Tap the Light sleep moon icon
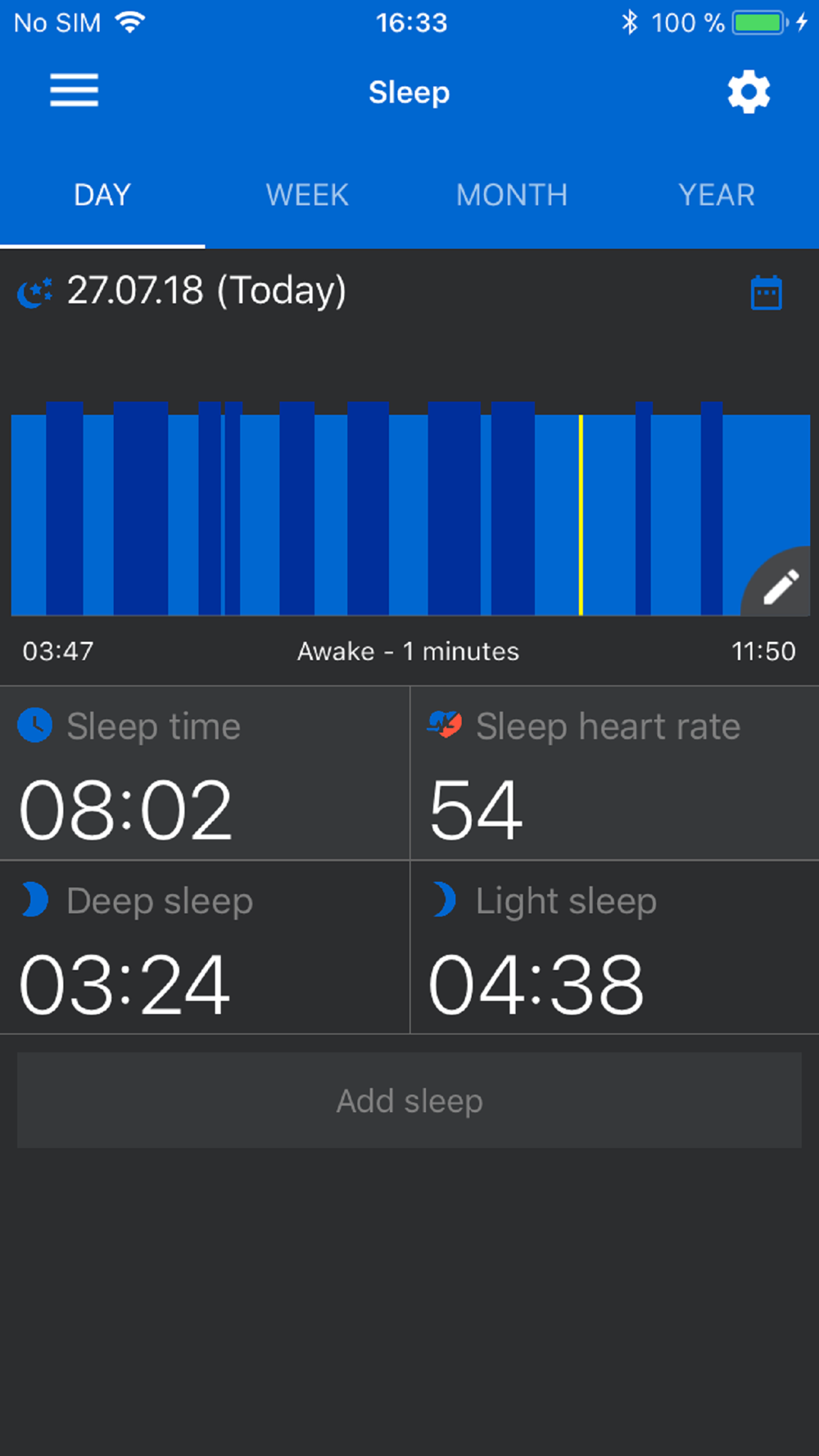819x1456 pixels. coord(444,900)
